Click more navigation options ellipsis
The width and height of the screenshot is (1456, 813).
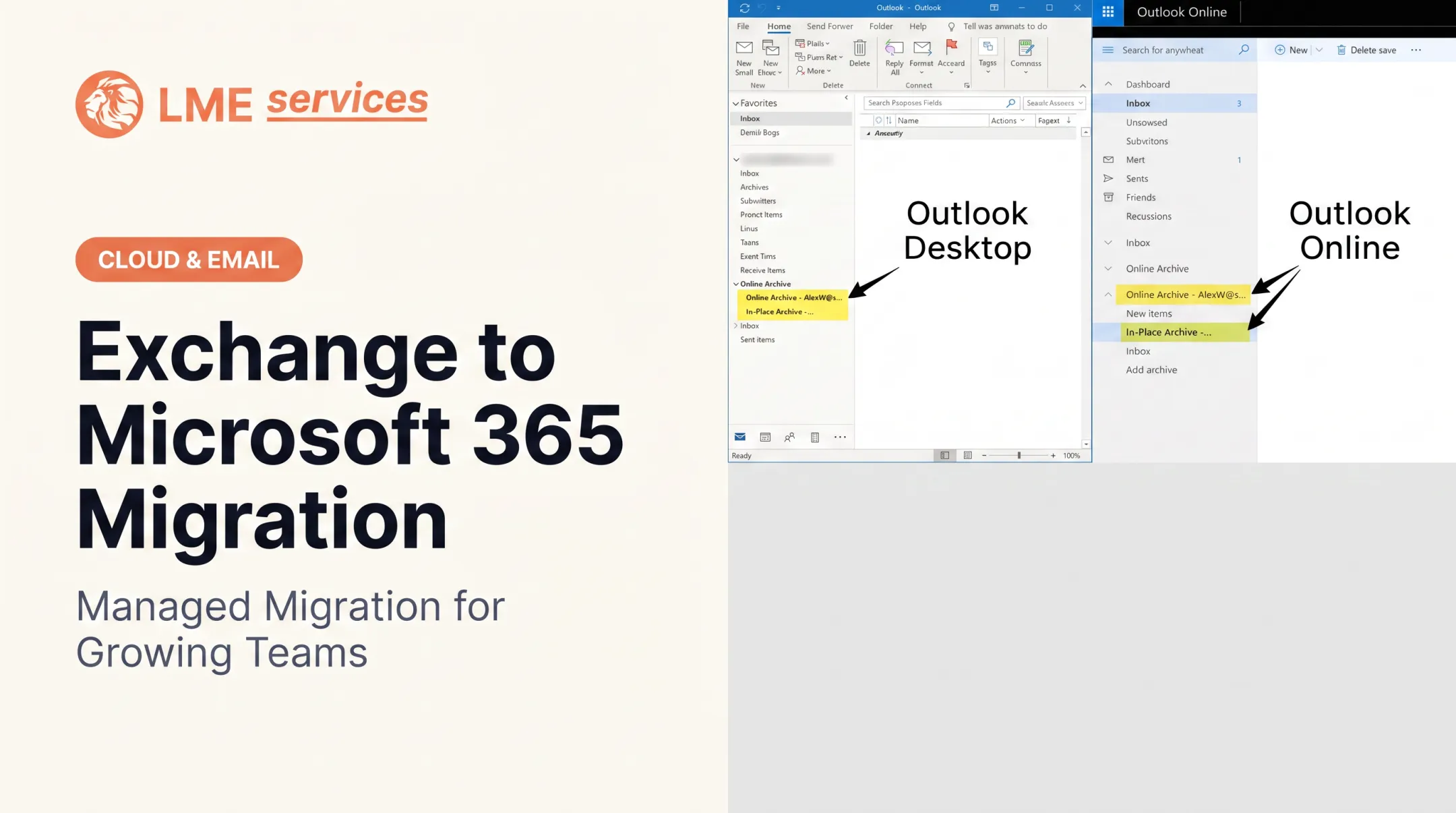(x=840, y=437)
